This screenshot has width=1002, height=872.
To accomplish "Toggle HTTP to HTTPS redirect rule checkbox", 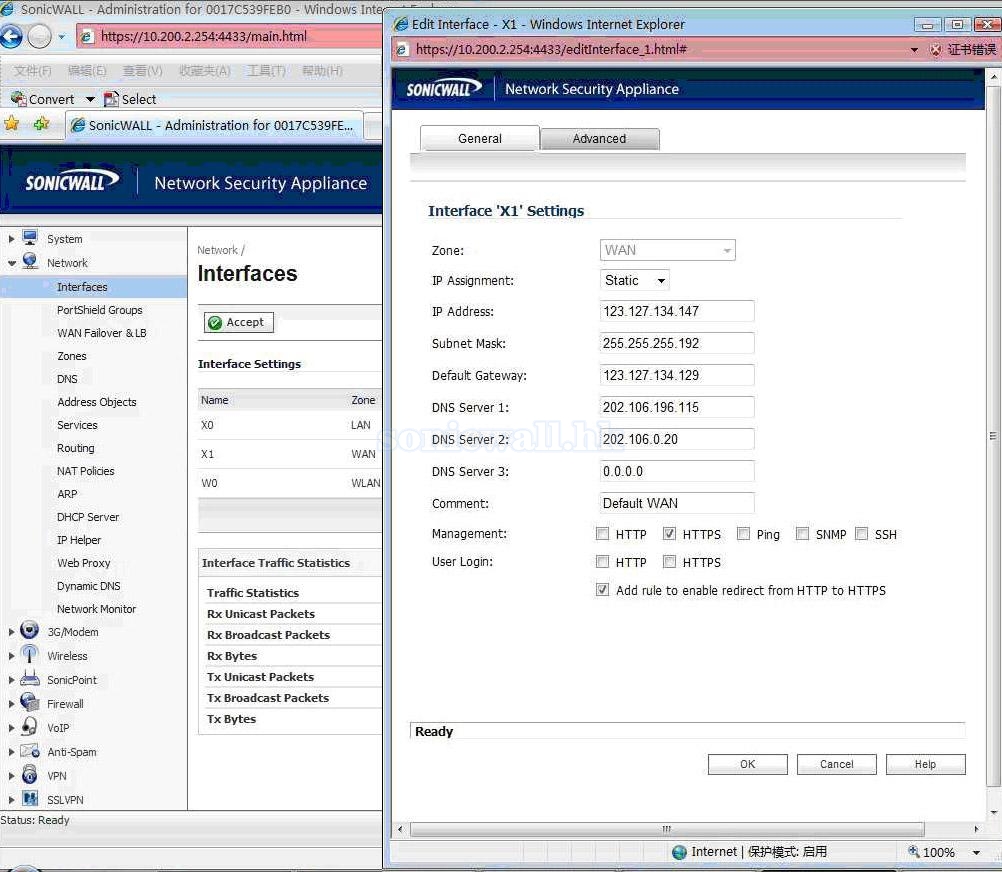I will click(x=602, y=590).
